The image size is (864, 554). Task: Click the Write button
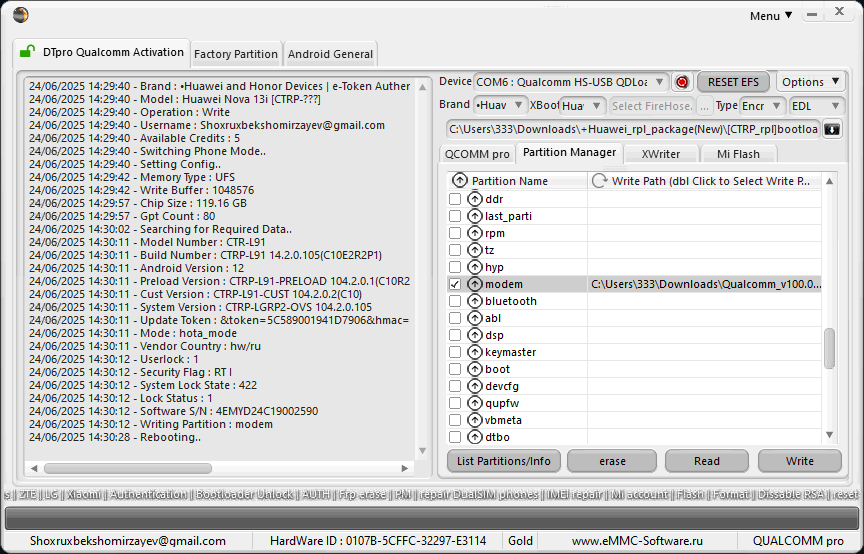tap(800, 461)
